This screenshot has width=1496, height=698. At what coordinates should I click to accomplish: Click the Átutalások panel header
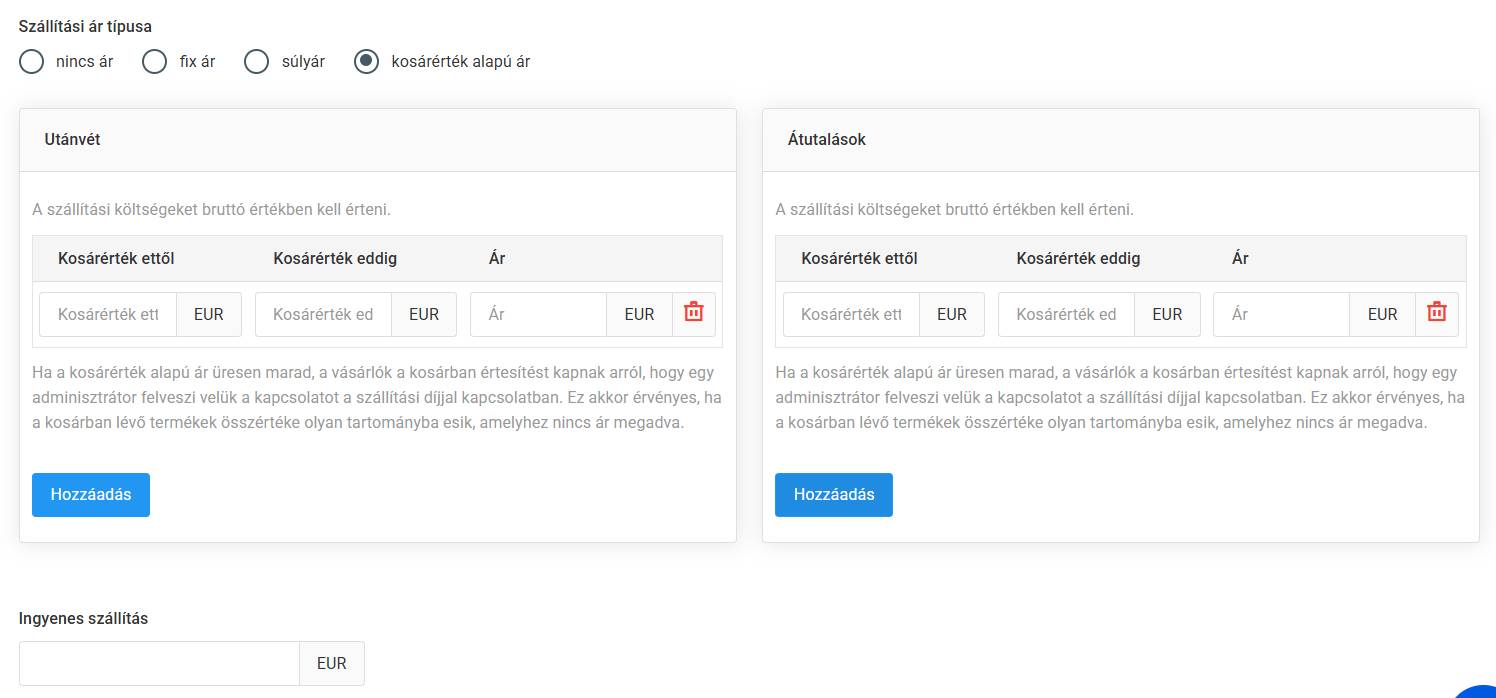pos(1121,140)
